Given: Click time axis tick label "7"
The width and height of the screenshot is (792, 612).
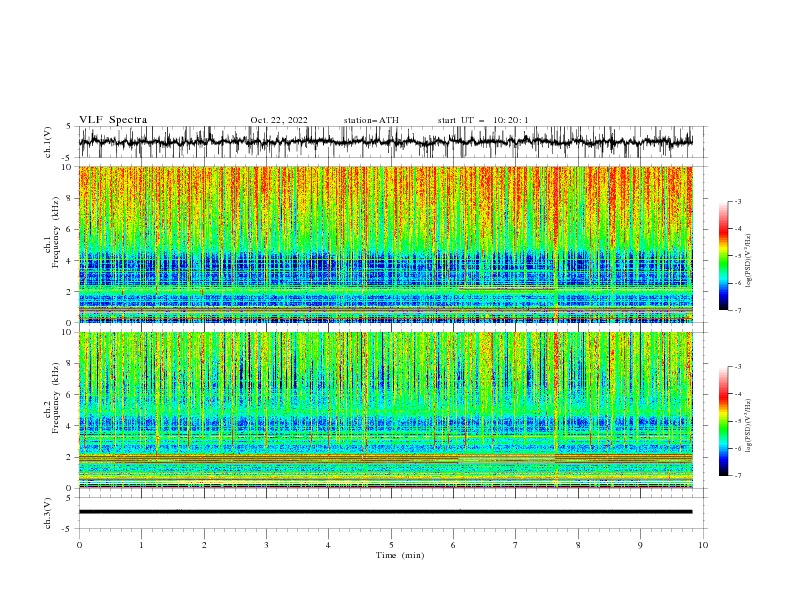Looking at the screenshot, I should (x=516, y=545).
